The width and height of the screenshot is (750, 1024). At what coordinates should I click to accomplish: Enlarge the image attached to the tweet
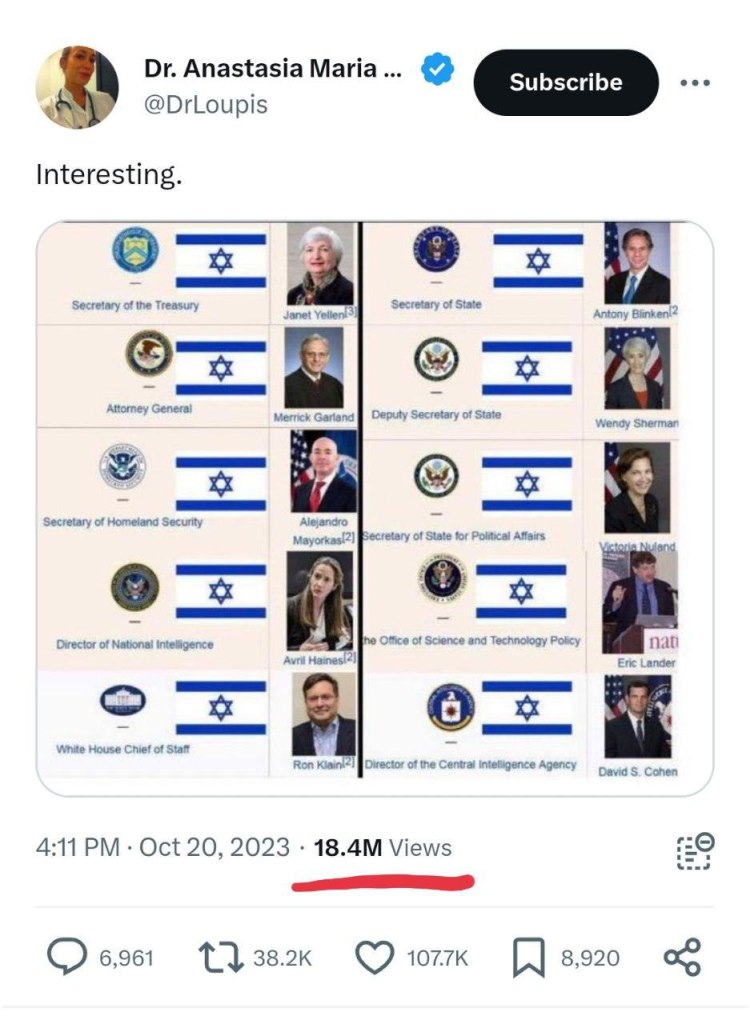coord(375,508)
